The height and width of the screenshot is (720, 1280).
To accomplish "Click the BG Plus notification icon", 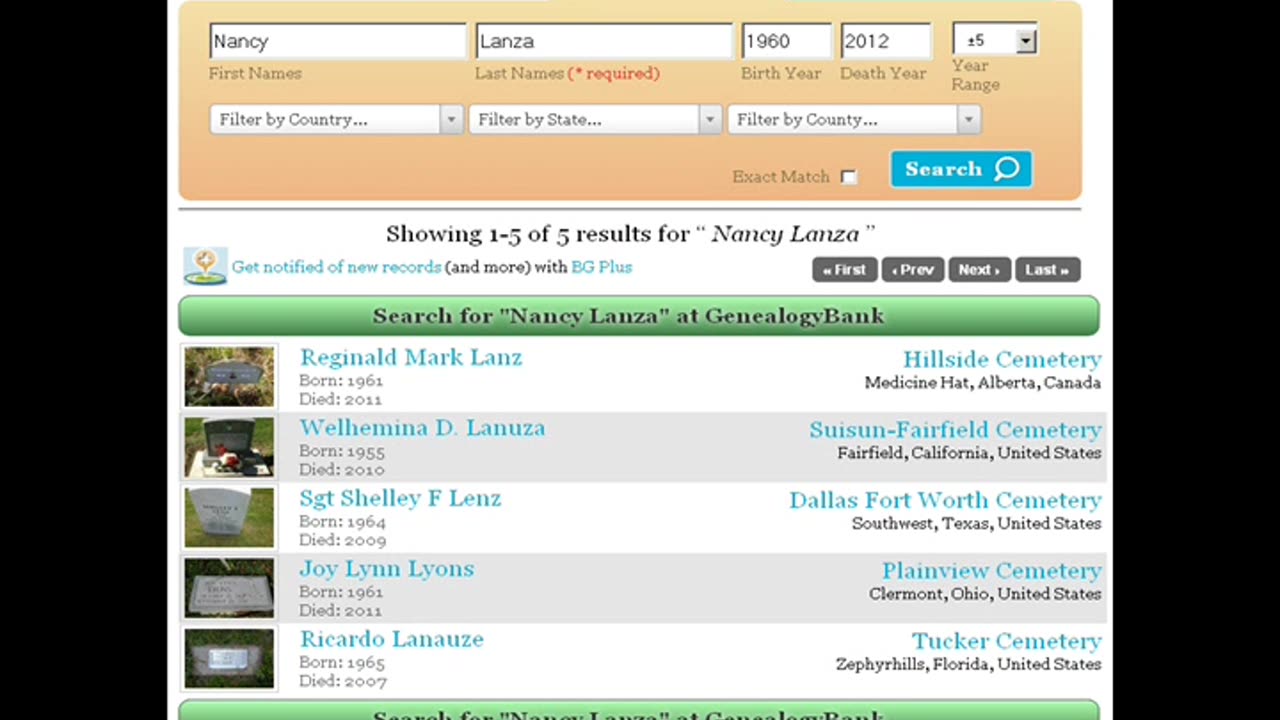I will [205, 267].
